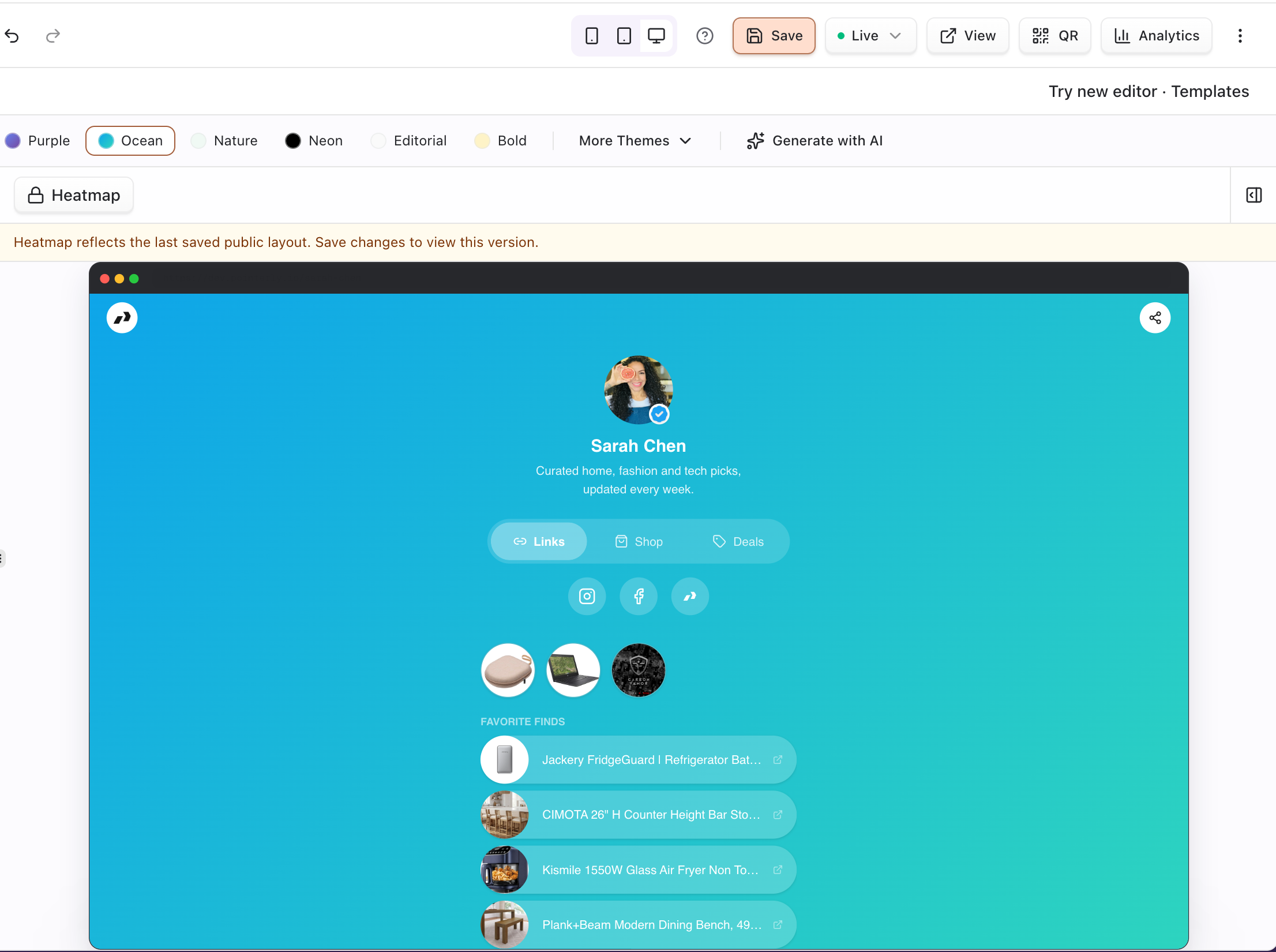Open the Live status dropdown
The width and height of the screenshot is (1276, 952).
coord(870,36)
